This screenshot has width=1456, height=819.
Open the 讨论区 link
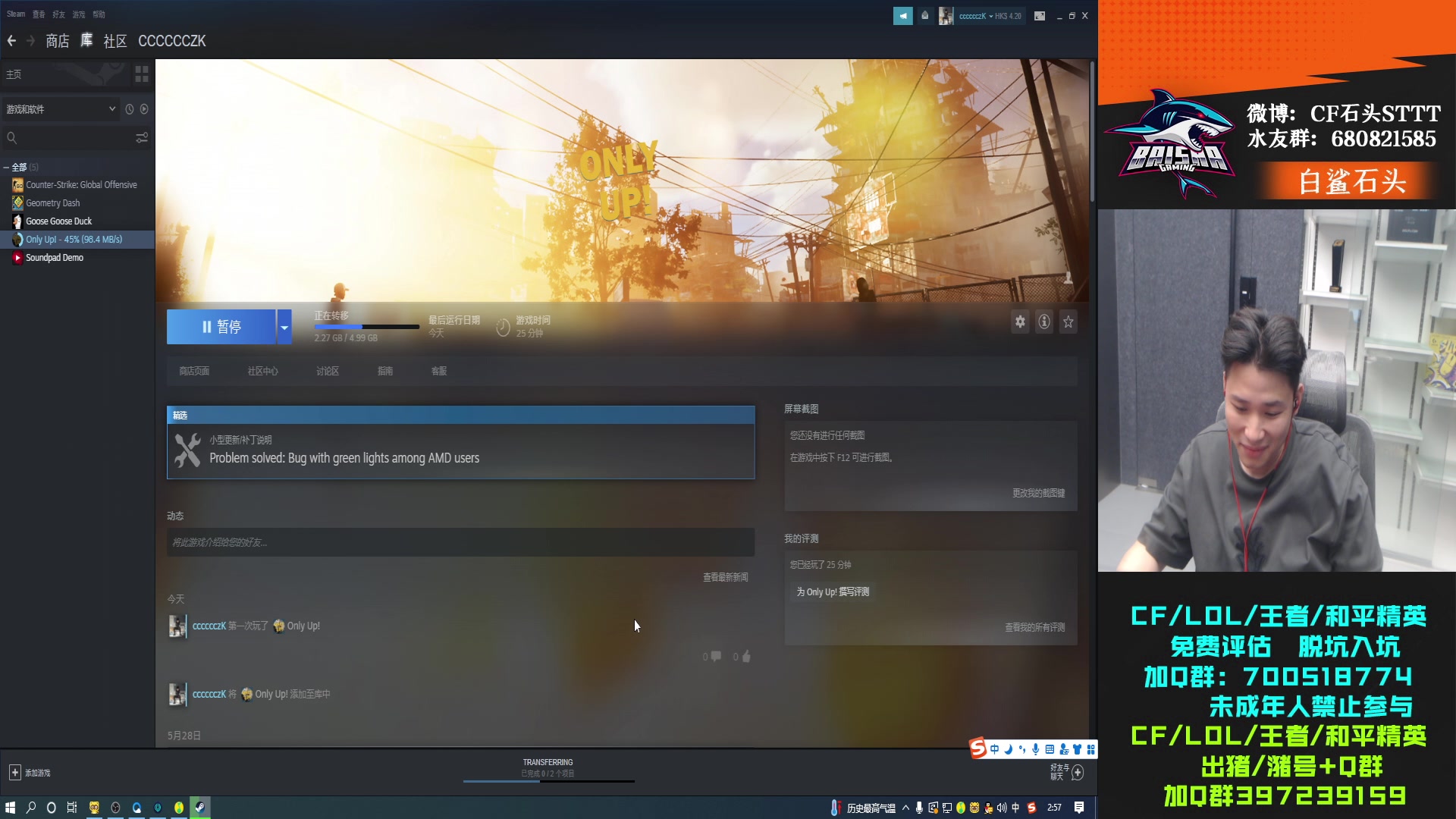328,371
